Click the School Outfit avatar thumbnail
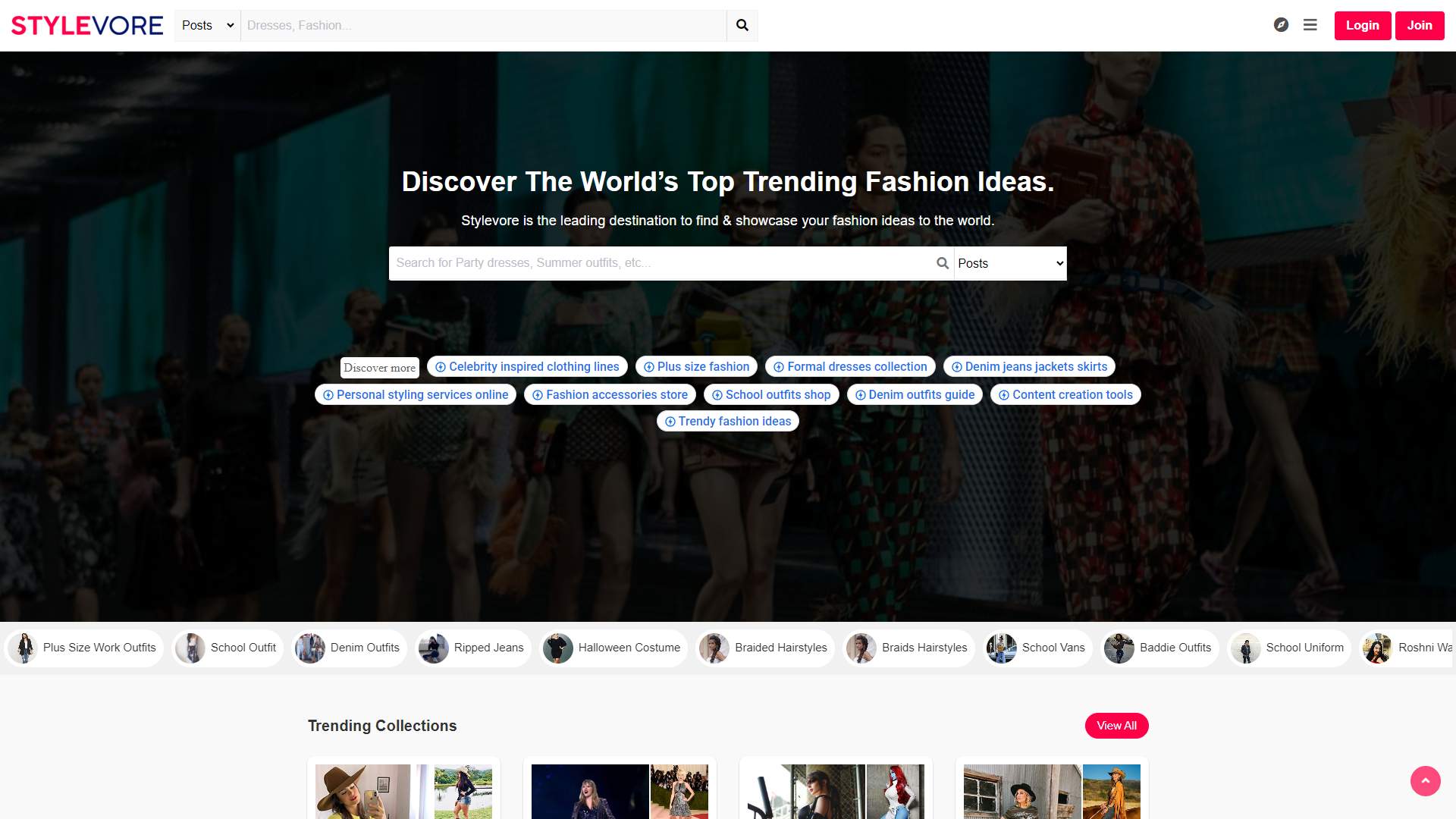1456x819 pixels. coord(189,648)
